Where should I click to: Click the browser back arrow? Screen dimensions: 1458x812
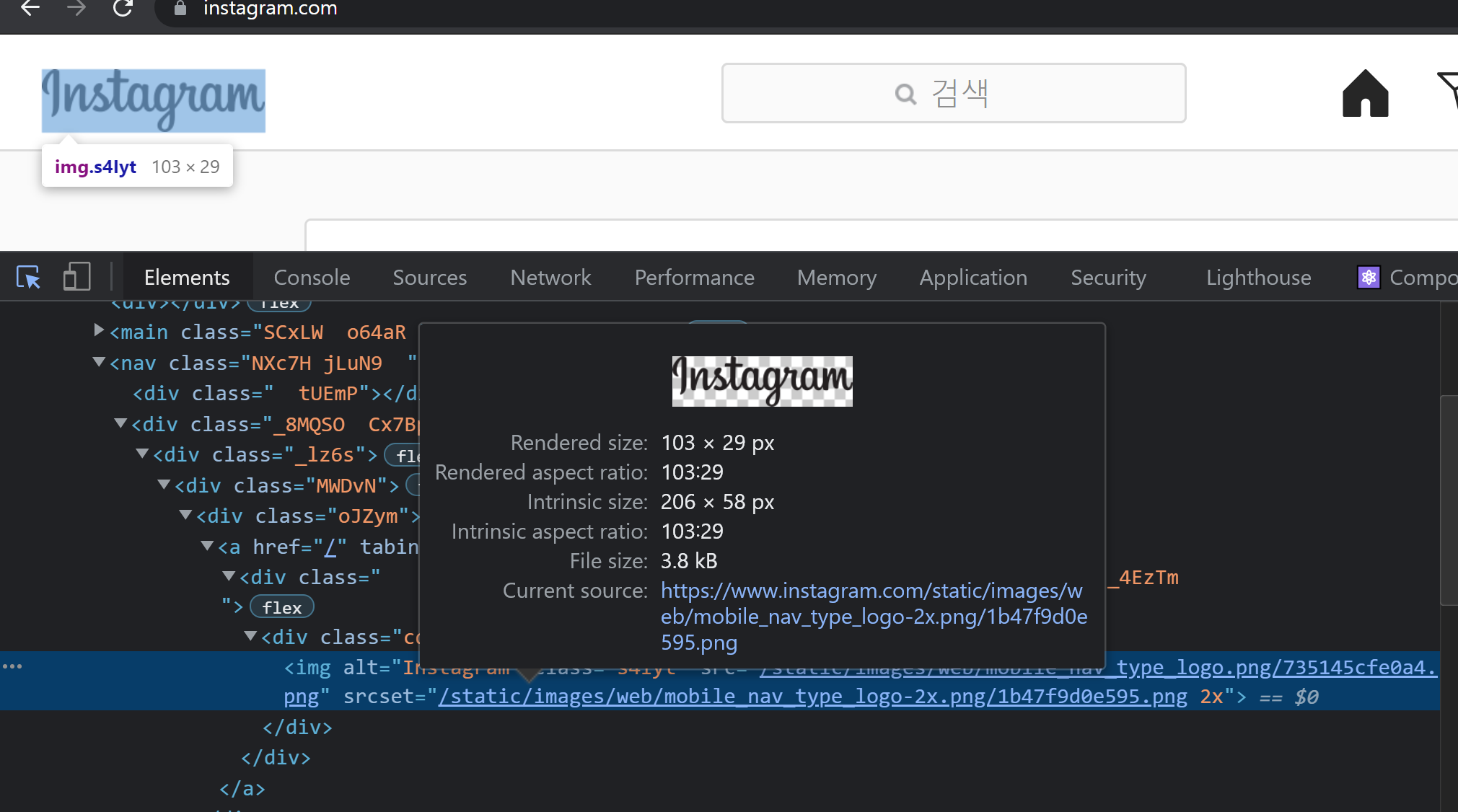[x=30, y=8]
